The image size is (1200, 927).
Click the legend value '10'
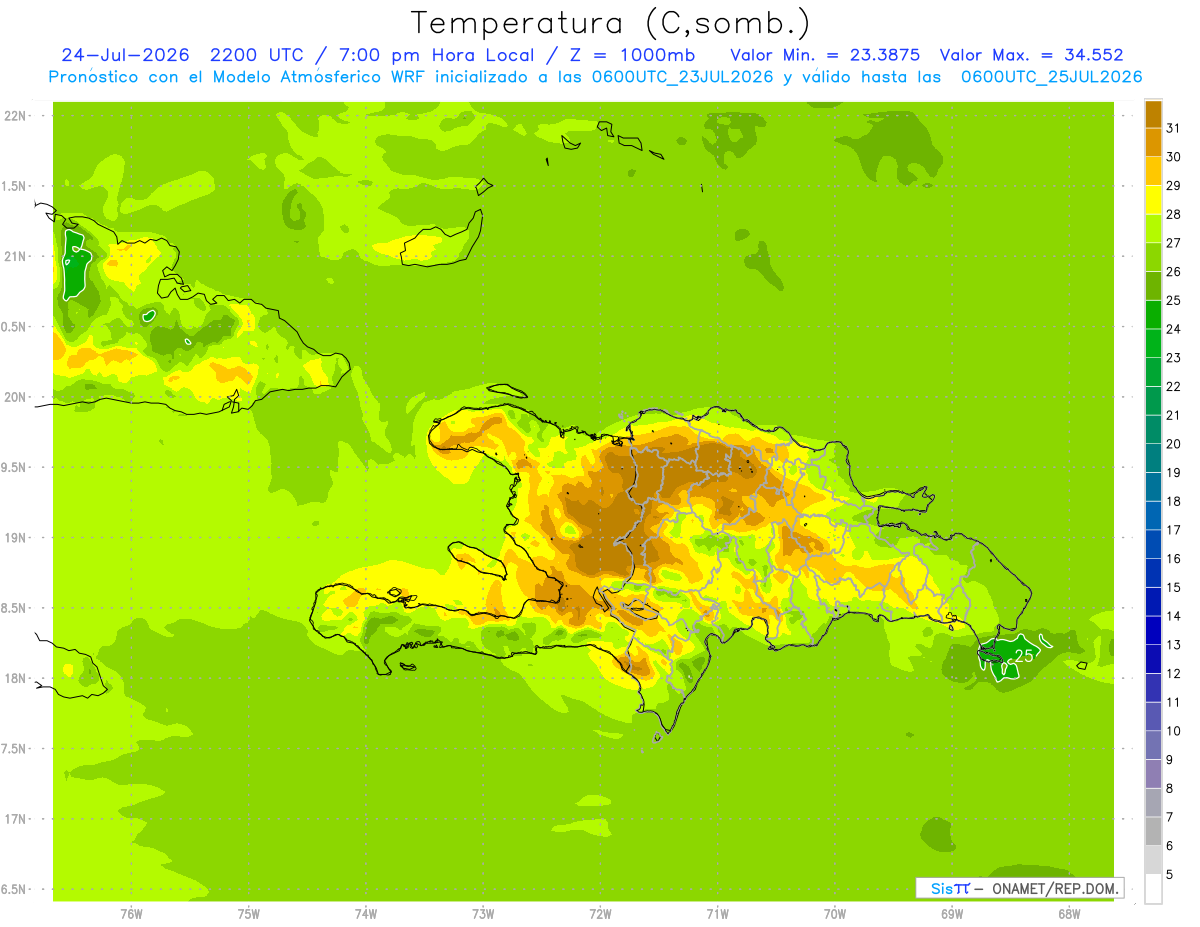click(1174, 731)
